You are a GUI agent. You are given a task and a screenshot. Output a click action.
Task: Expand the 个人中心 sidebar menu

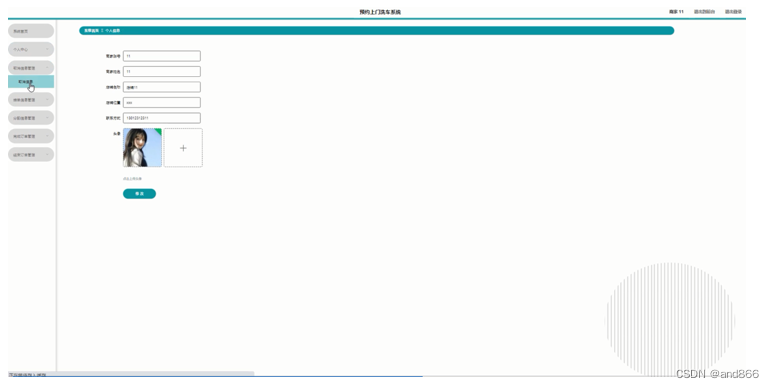coord(31,49)
